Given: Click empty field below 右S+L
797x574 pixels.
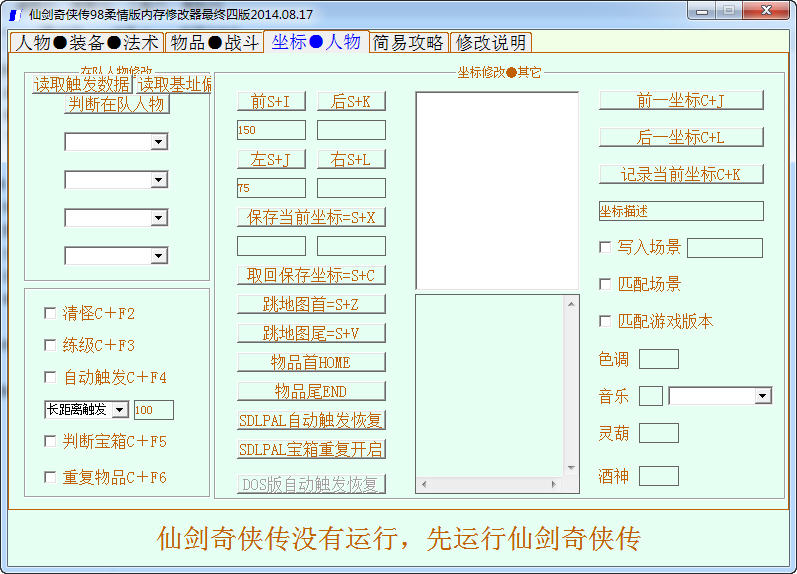Looking at the screenshot, I should point(351,188).
